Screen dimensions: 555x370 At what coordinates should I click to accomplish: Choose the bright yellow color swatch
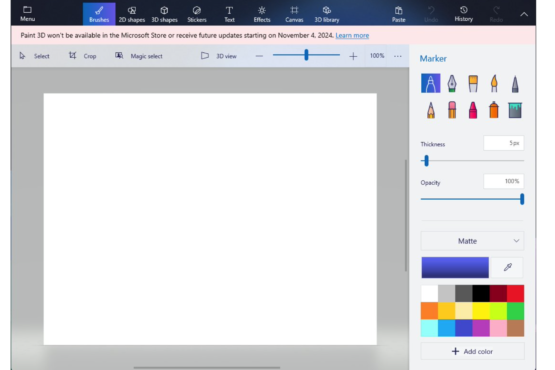click(x=481, y=311)
